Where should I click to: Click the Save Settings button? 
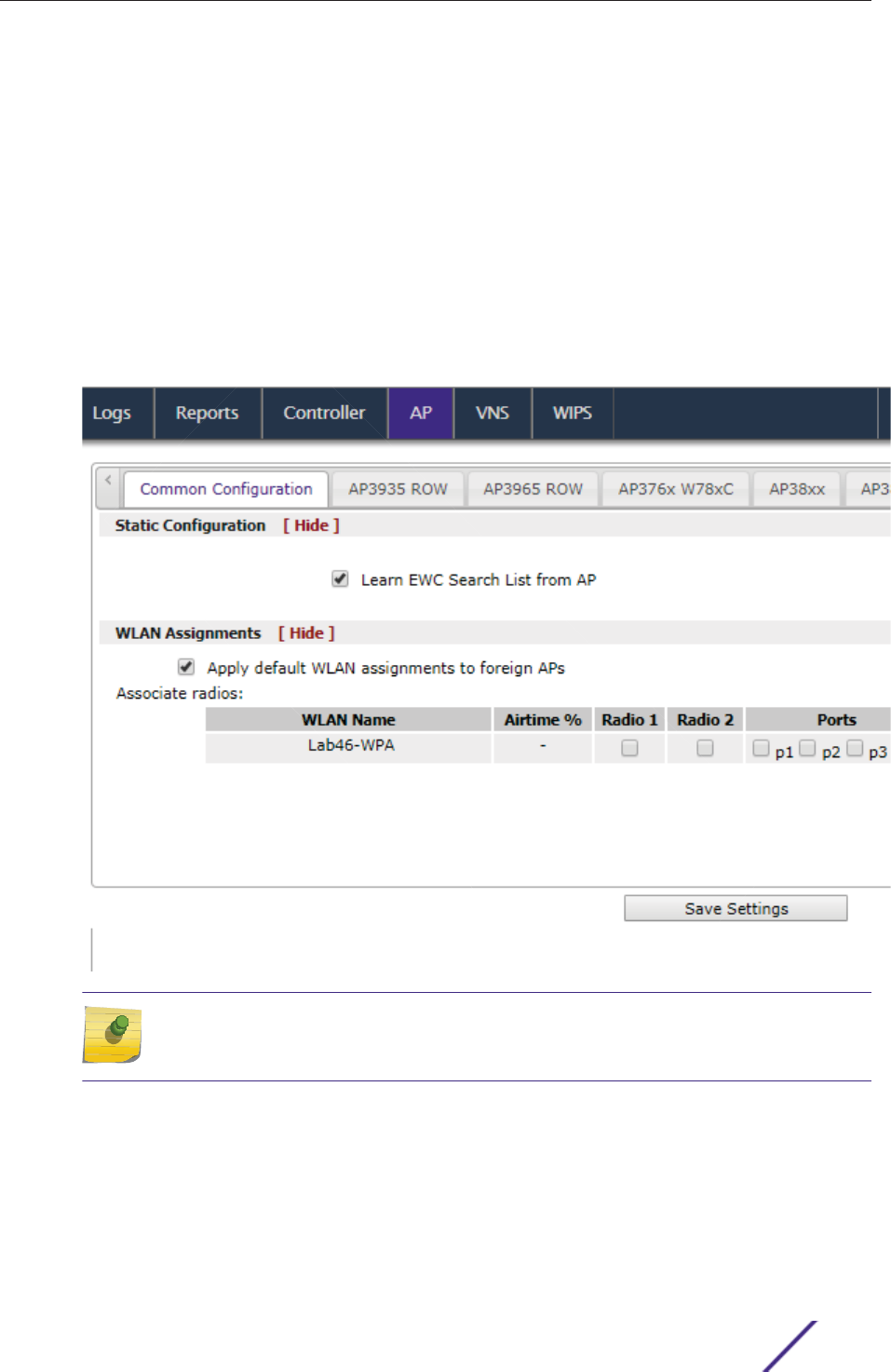(x=736, y=908)
